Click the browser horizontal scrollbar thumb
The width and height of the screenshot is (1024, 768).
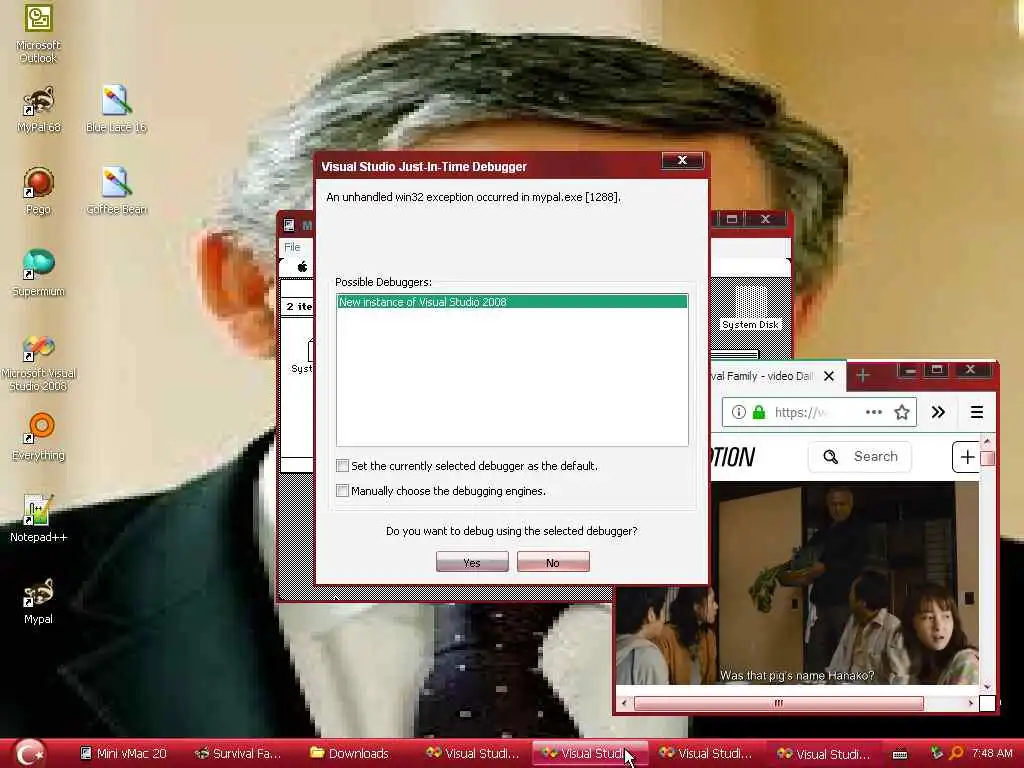[x=778, y=703]
